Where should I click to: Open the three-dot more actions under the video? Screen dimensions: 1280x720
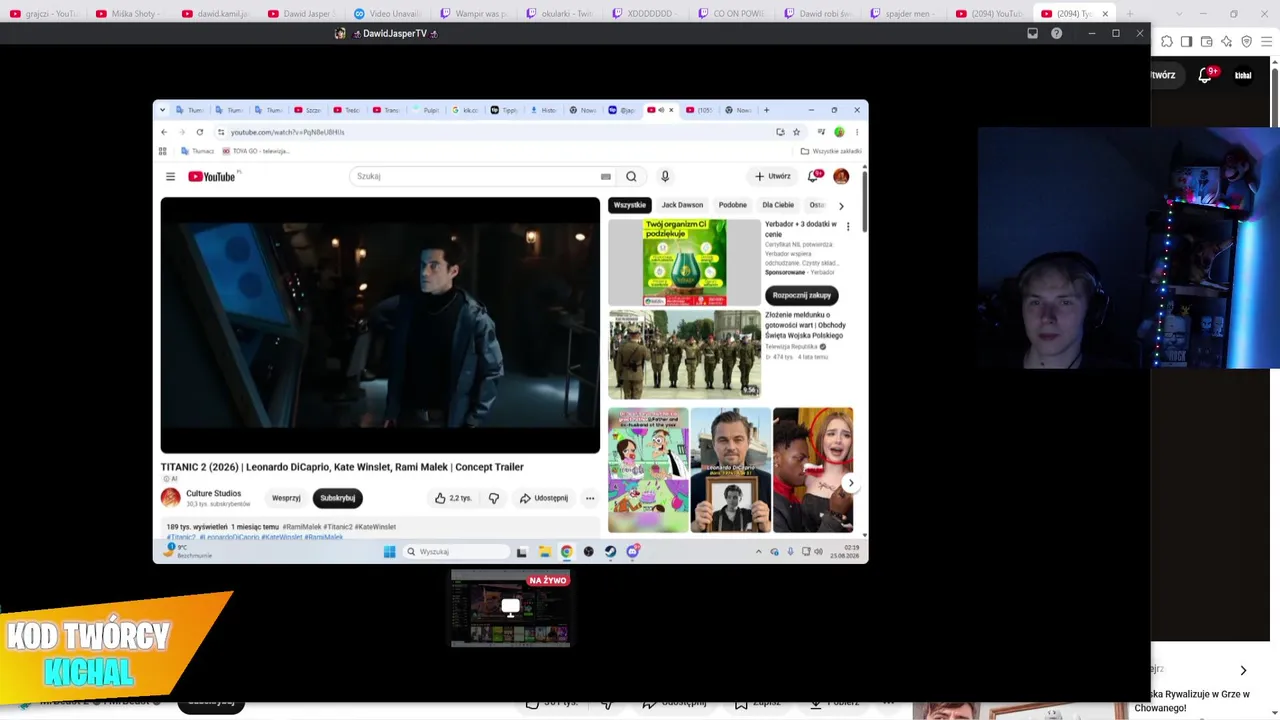(x=590, y=498)
